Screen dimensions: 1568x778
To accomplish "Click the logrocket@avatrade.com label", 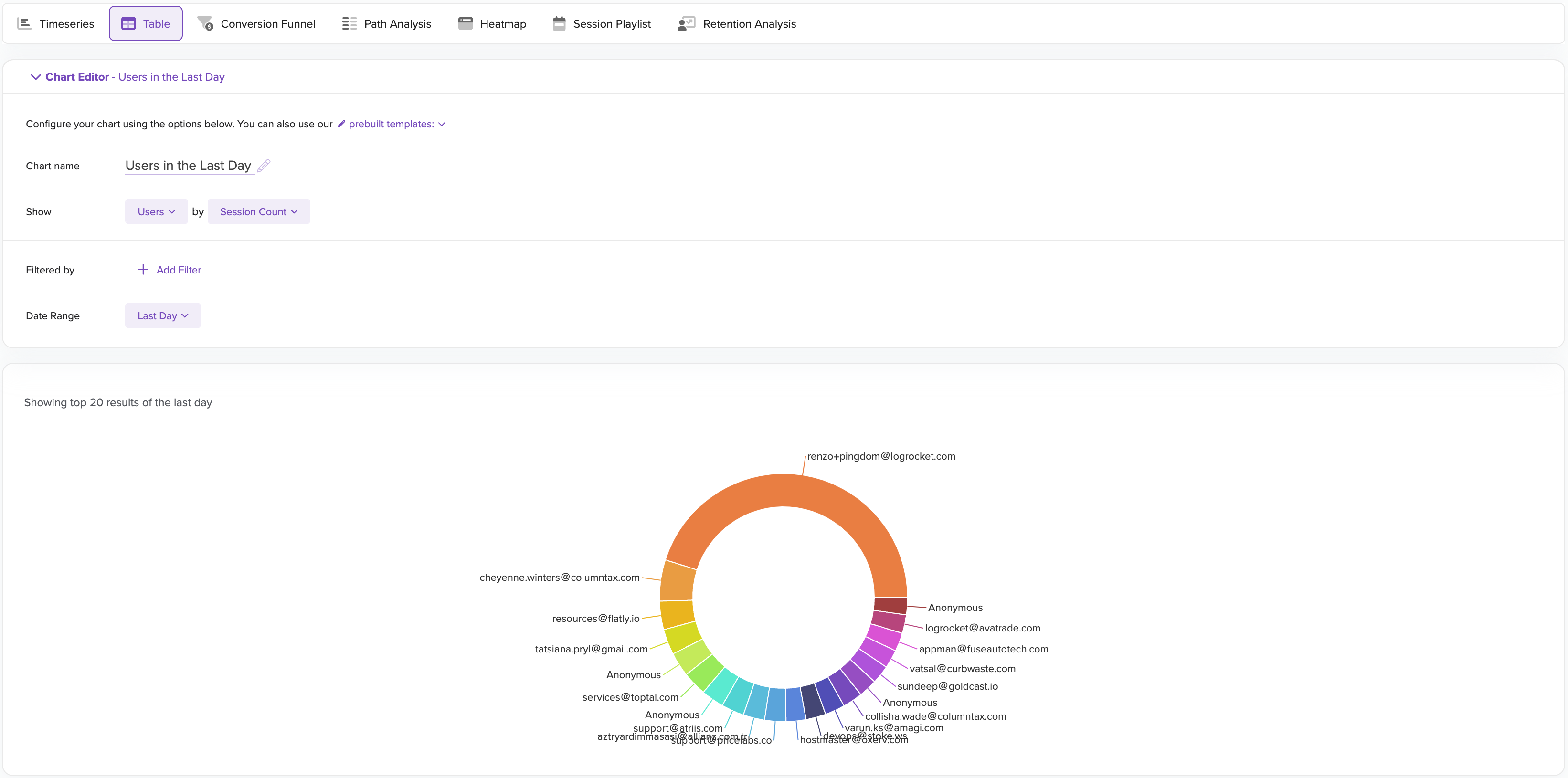I will pyautogui.click(x=983, y=628).
